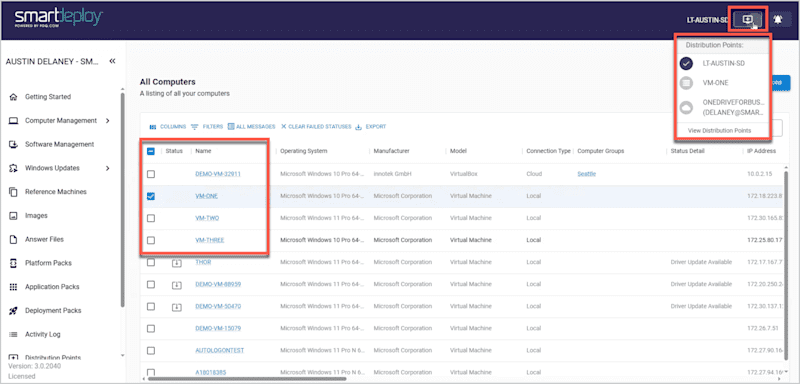Collapse the sidebar with double chevron
Screen dimensions: 800x384
tap(112, 61)
